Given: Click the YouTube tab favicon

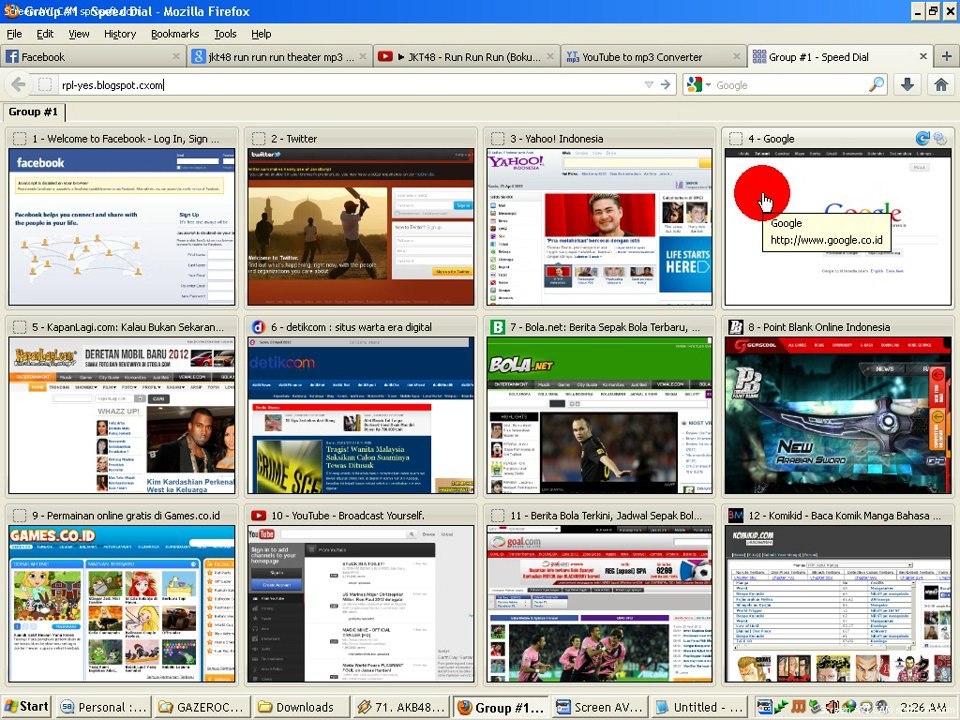Looking at the screenshot, I should click(x=385, y=57).
